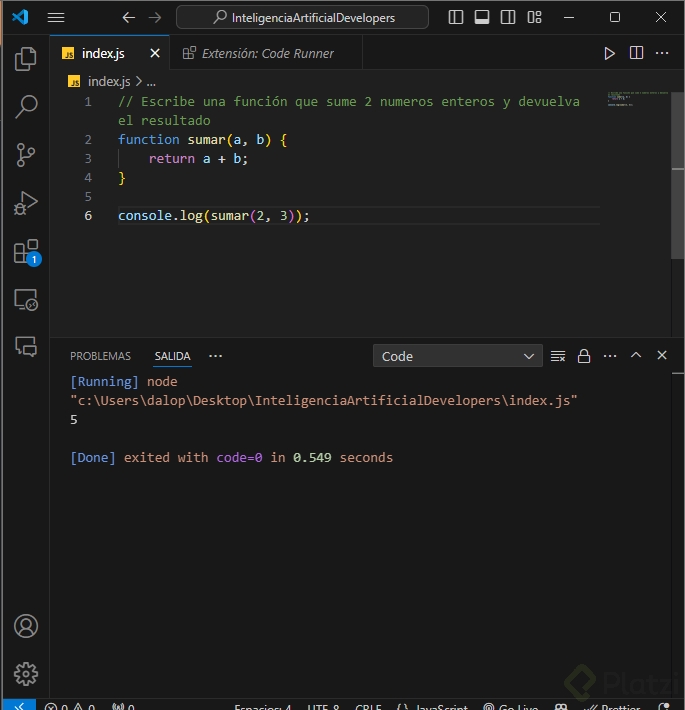Open the Source Control view
The image size is (685, 710).
point(26,154)
